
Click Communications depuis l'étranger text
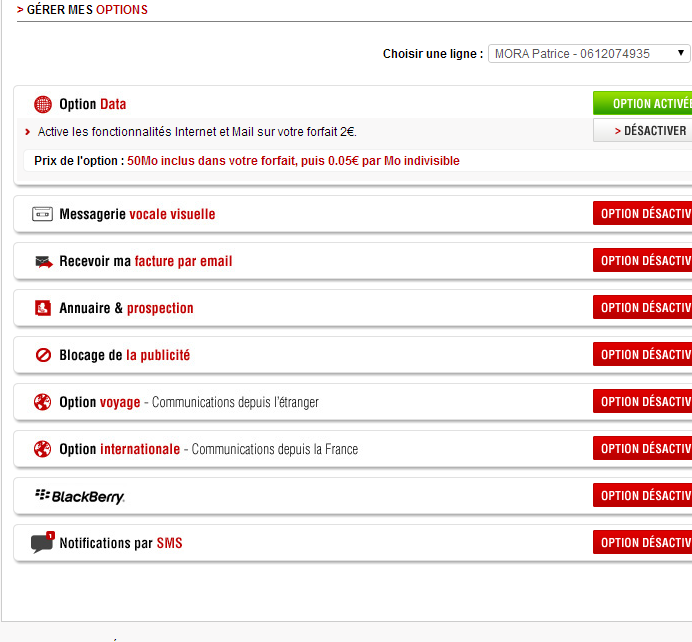(235, 402)
